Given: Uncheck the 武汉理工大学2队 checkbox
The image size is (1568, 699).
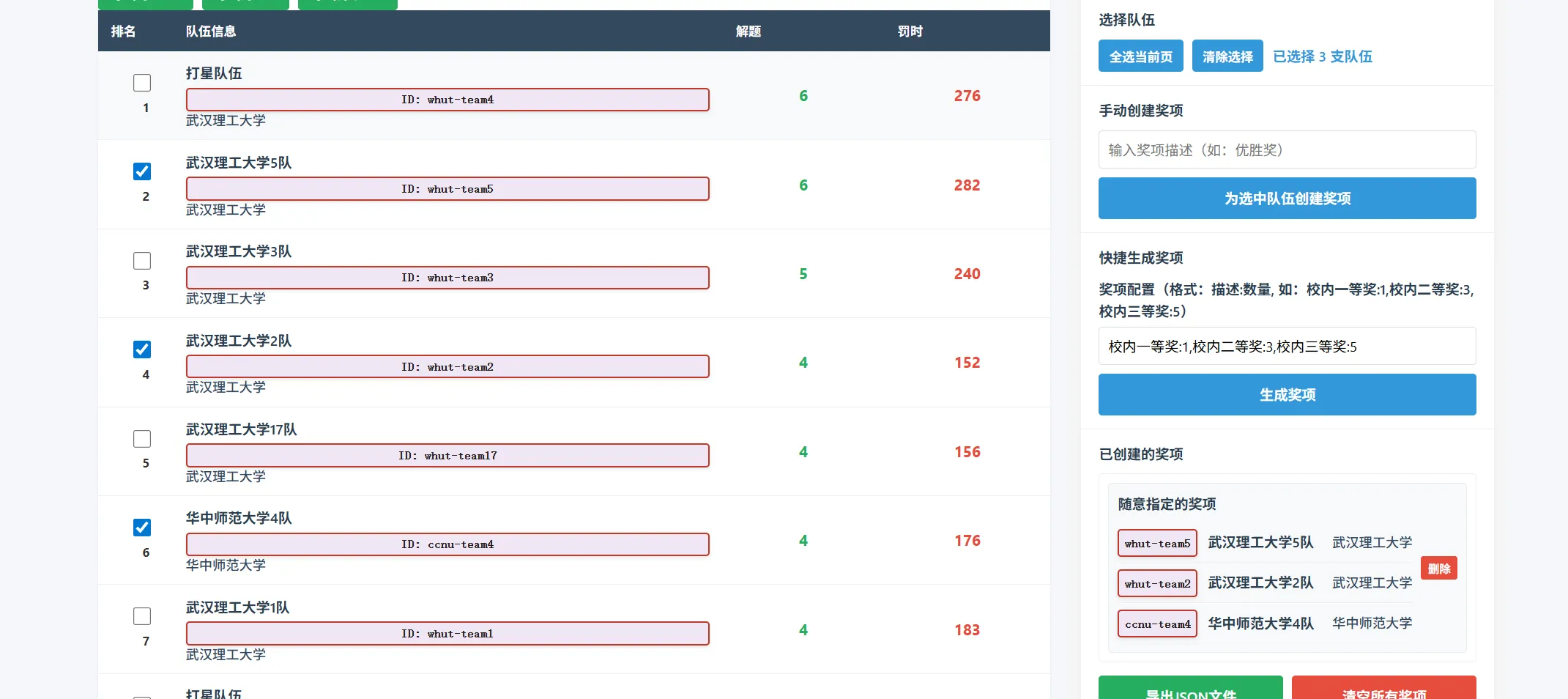Looking at the screenshot, I should click(142, 349).
